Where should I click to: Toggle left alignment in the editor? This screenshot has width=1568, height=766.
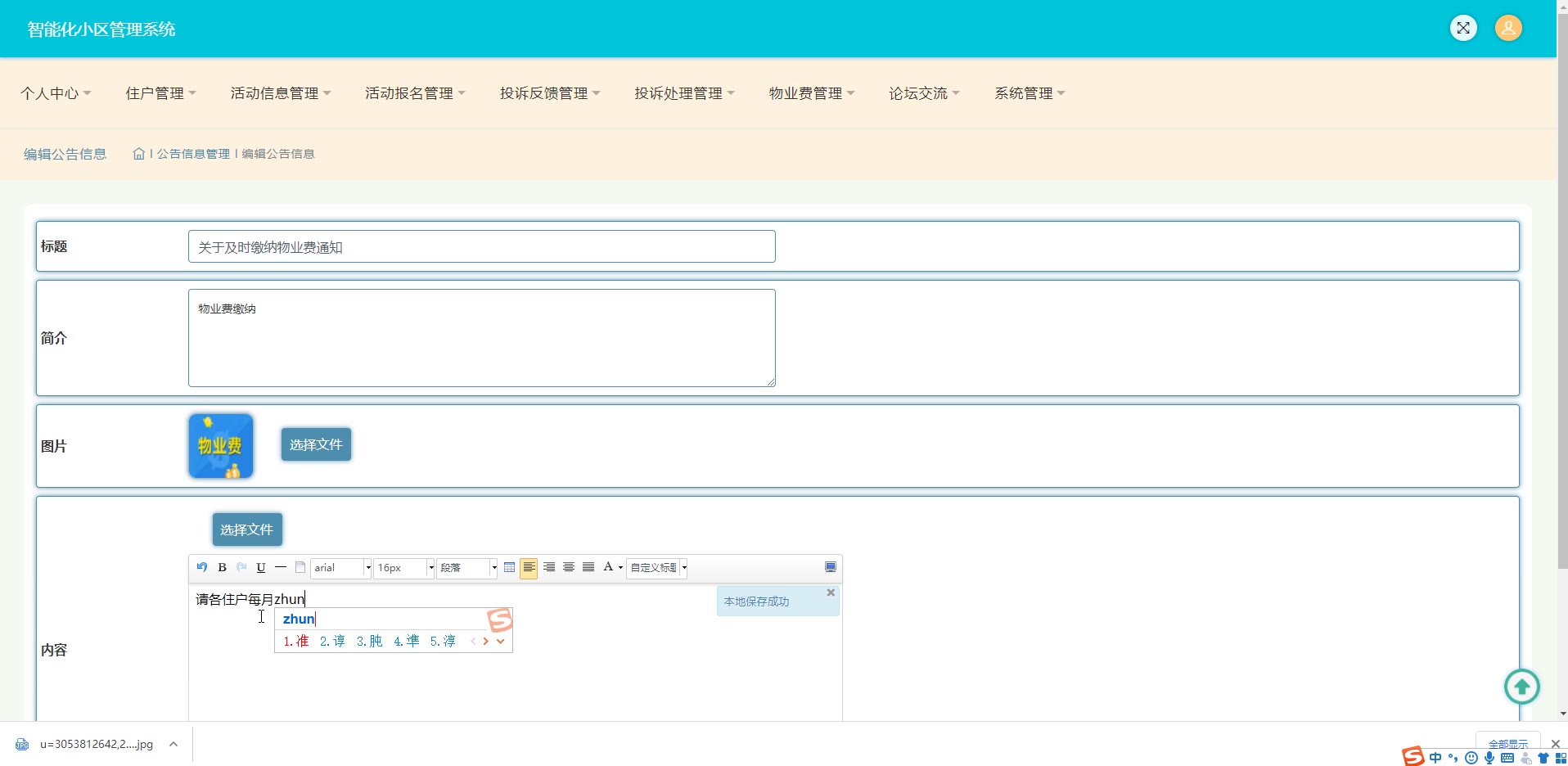pyautogui.click(x=529, y=567)
